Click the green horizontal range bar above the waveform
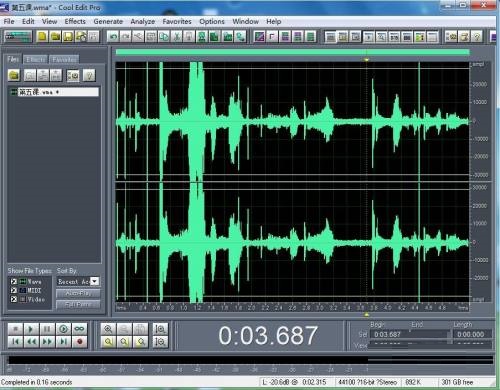 coord(293,52)
